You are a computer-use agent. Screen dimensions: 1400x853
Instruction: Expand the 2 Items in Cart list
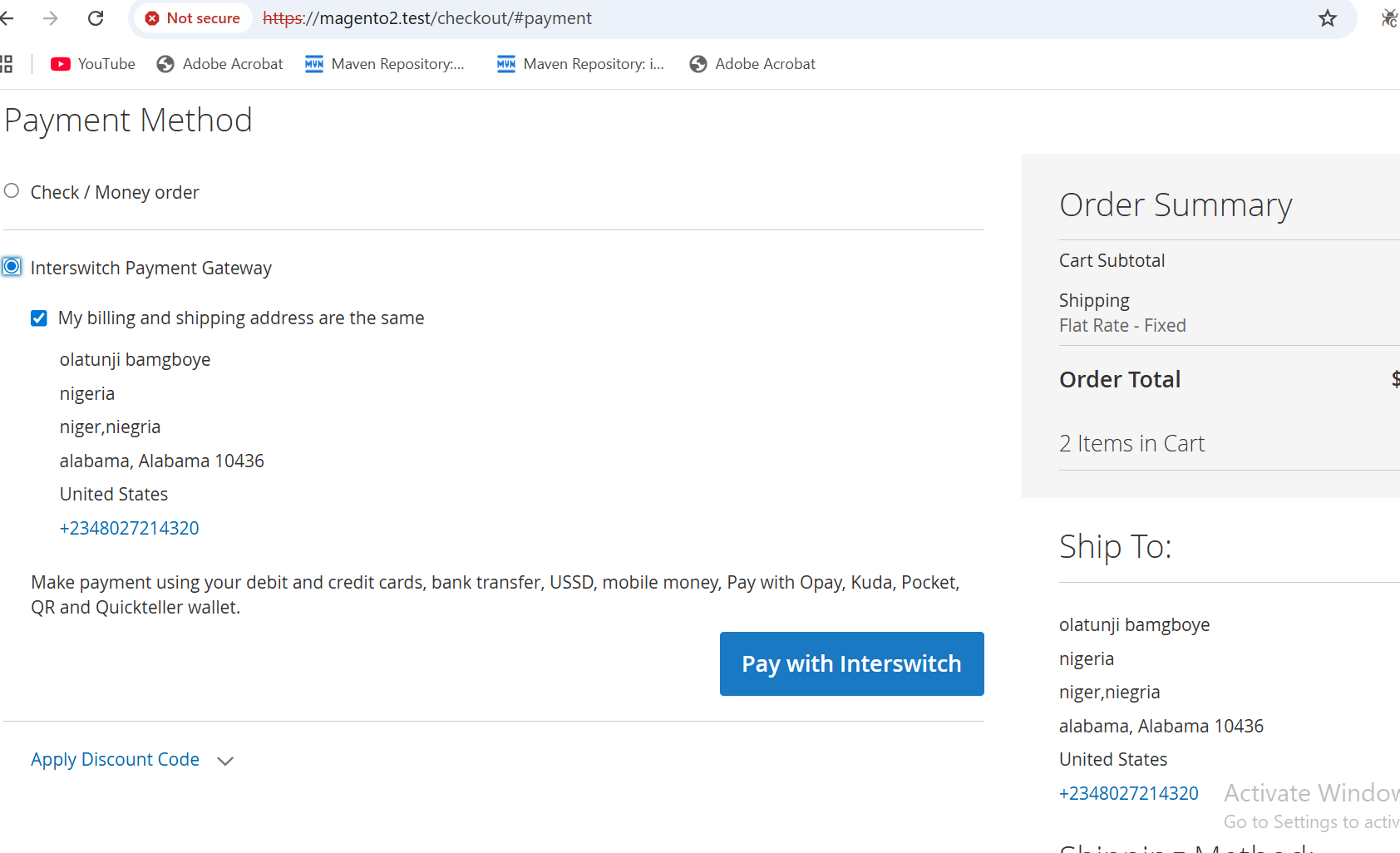1131,444
